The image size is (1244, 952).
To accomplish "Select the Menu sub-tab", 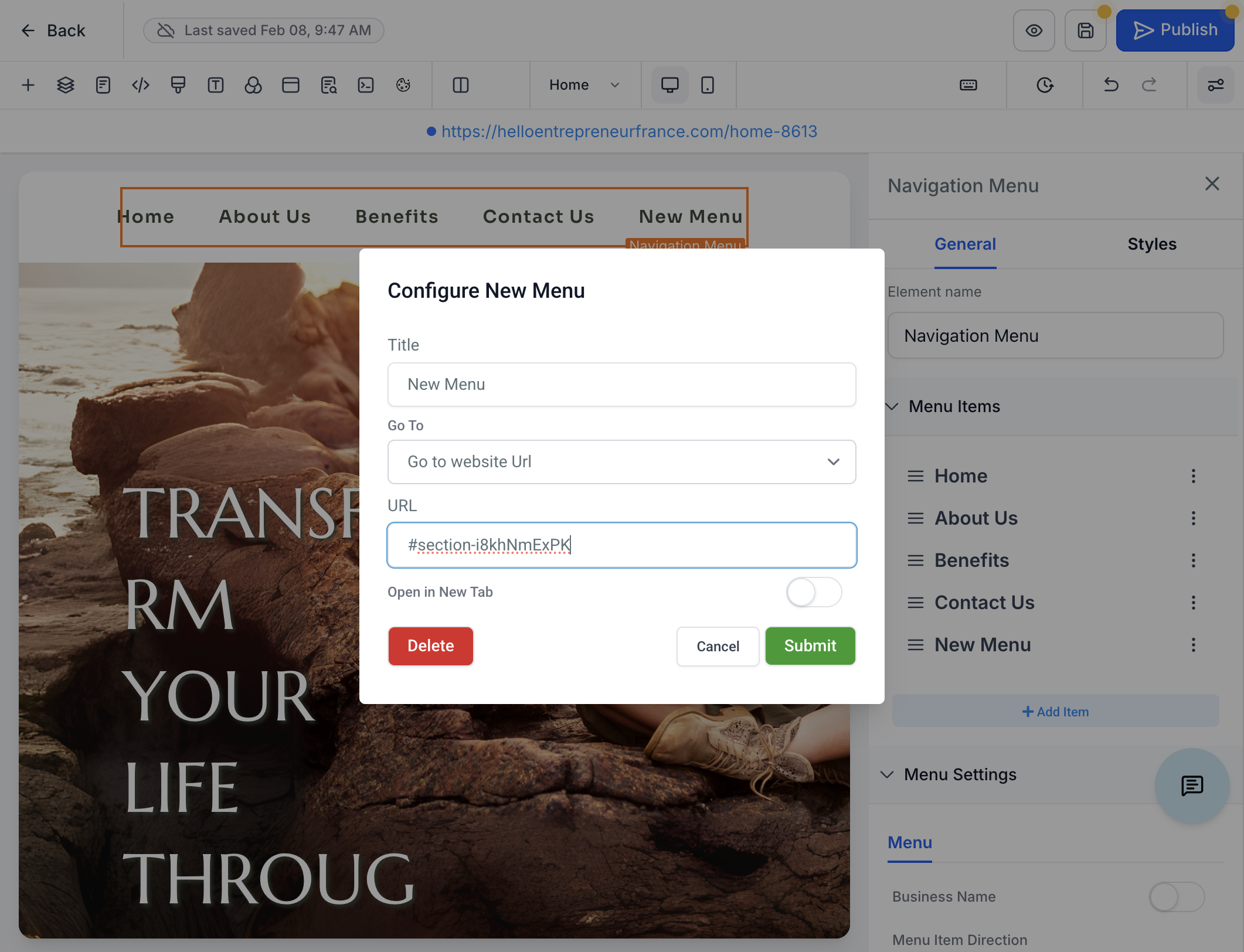I will (x=910, y=842).
